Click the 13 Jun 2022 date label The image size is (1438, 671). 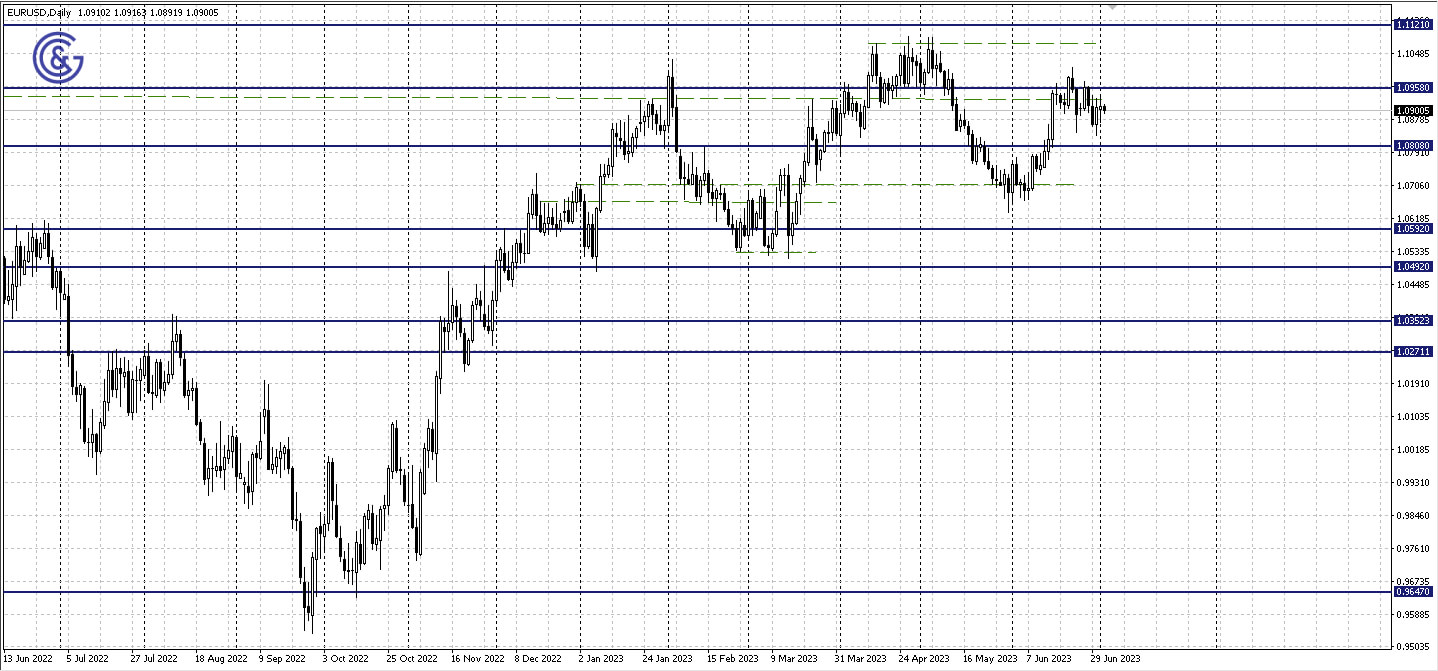(27, 659)
